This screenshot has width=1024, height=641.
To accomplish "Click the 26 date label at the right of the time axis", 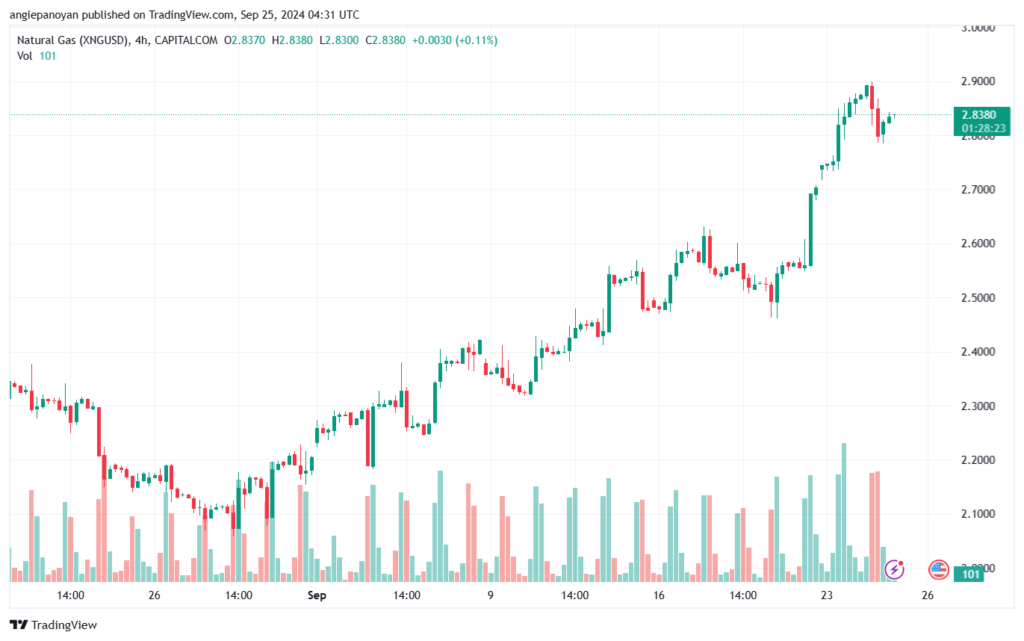I will (x=927, y=595).
